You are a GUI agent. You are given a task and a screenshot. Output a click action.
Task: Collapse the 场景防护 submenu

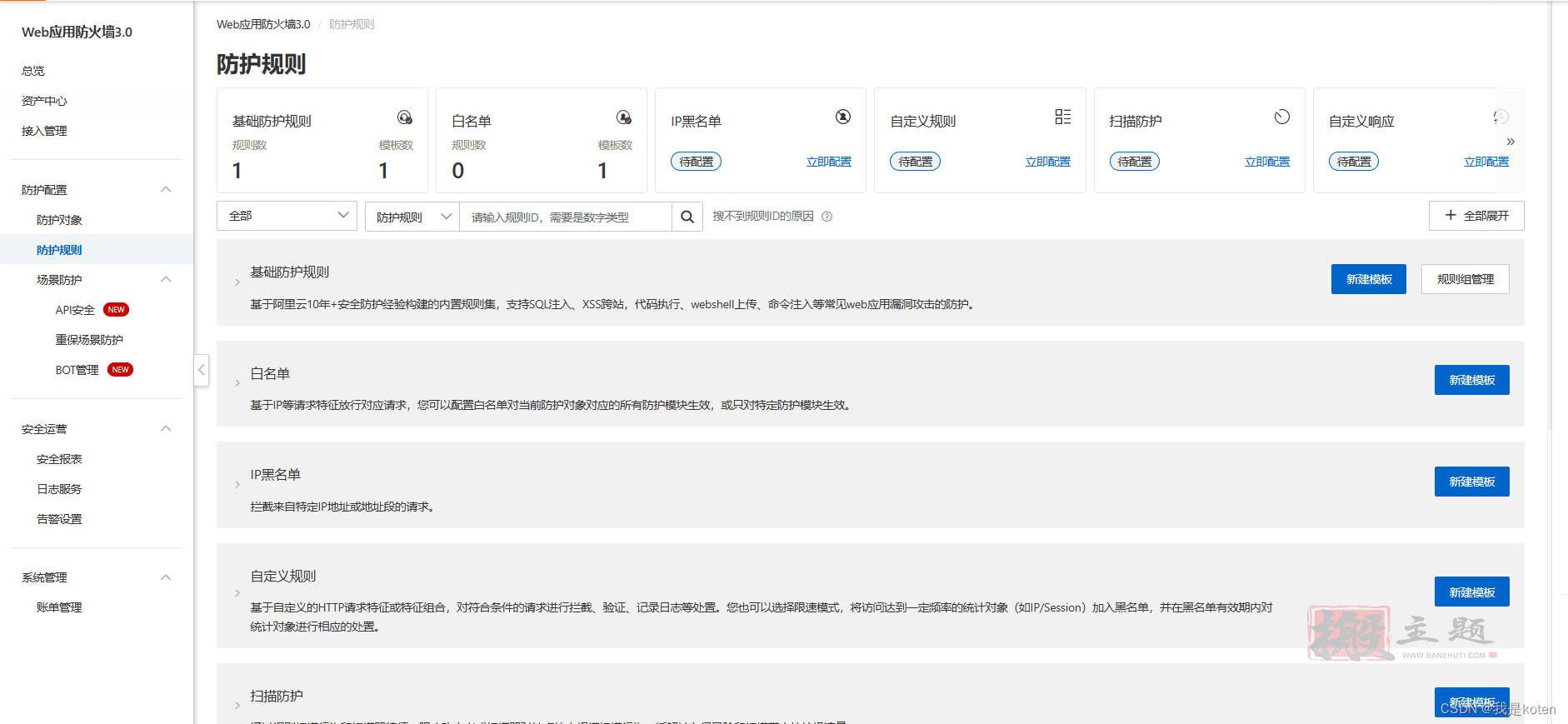(x=166, y=280)
